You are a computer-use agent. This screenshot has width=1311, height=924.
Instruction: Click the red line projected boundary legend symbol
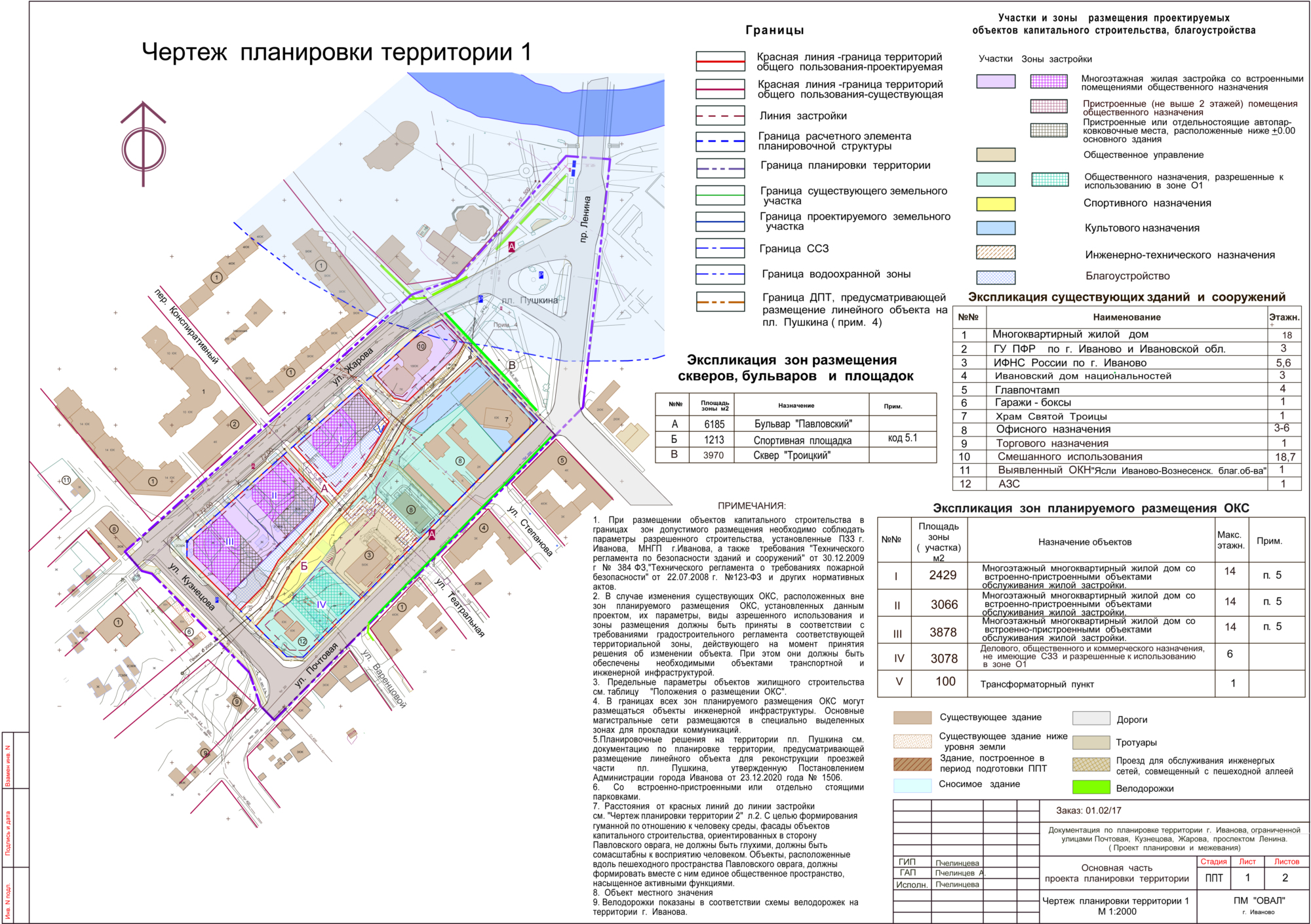720,62
